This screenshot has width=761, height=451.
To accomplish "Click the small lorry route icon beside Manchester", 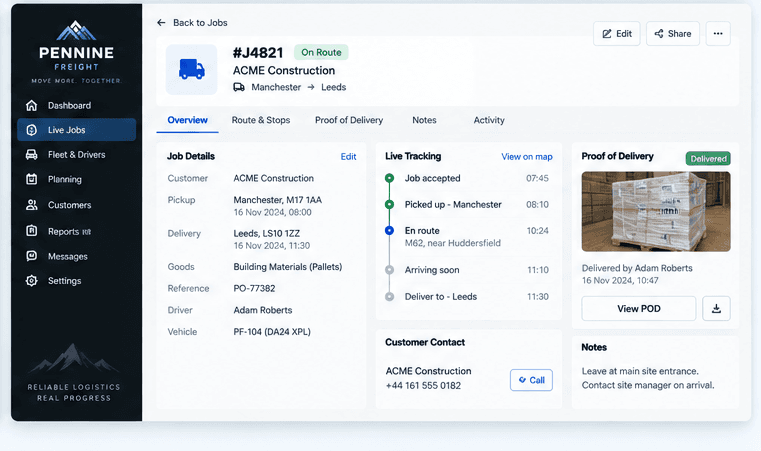I will pos(239,87).
